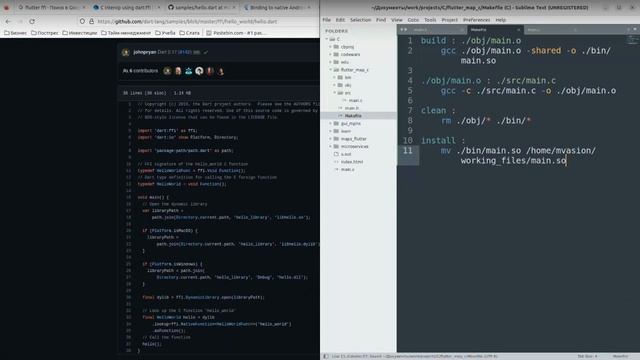
Task: Select the learn folder in sidebar
Action: coord(346,131)
